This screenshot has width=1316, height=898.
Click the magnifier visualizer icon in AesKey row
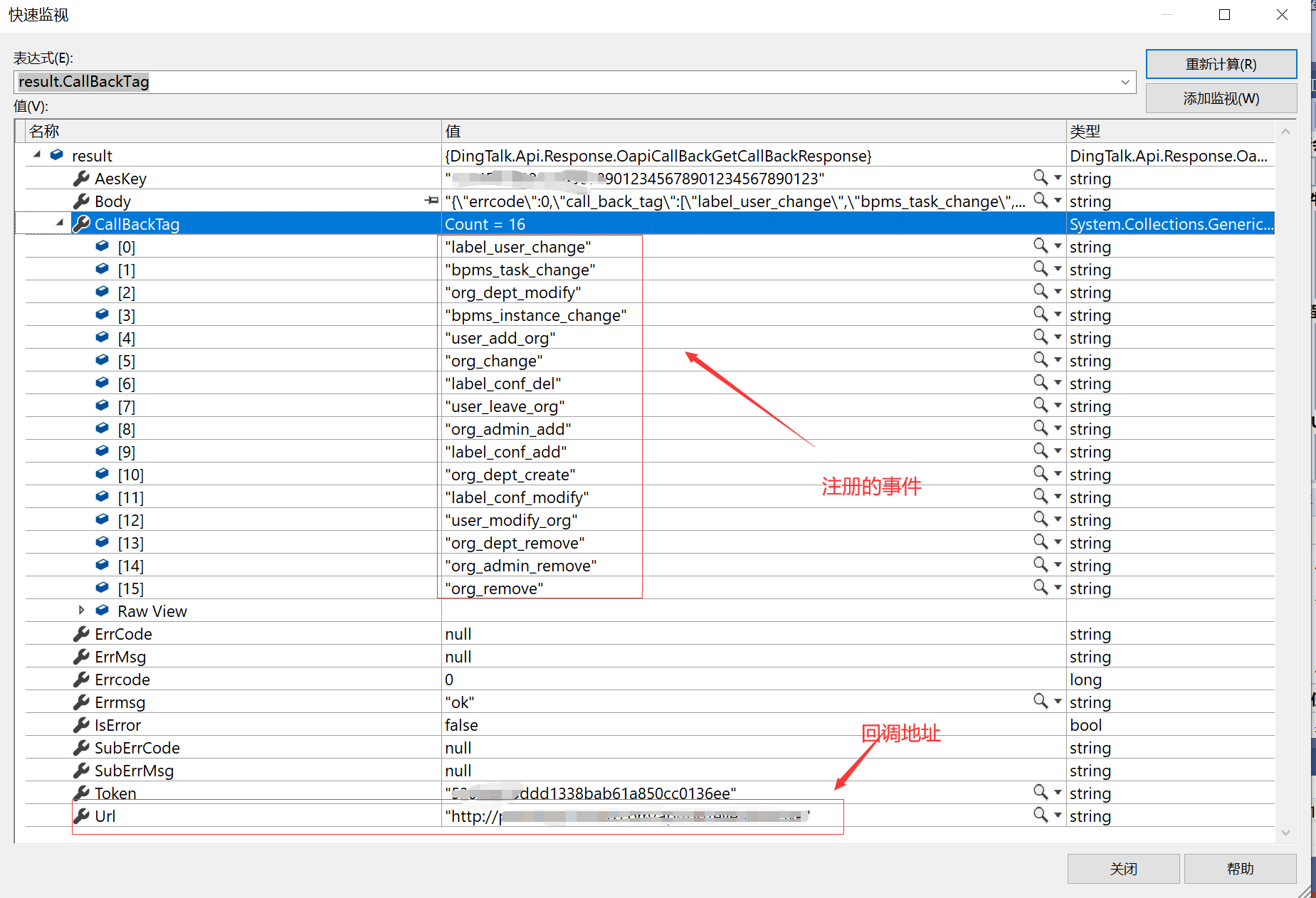(x=1041, y=177)
